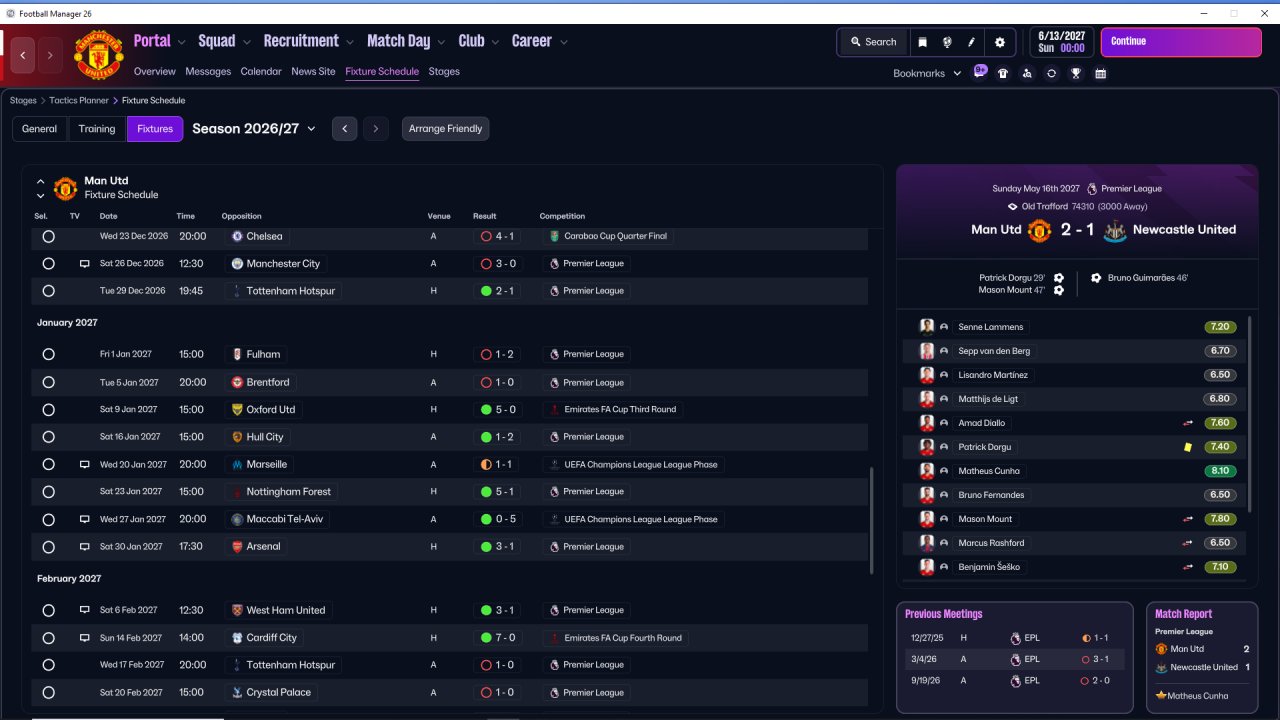Navigate back with the header back arrow
Image resolution: width=1280 pixels, height=720 pixels.
23,55
